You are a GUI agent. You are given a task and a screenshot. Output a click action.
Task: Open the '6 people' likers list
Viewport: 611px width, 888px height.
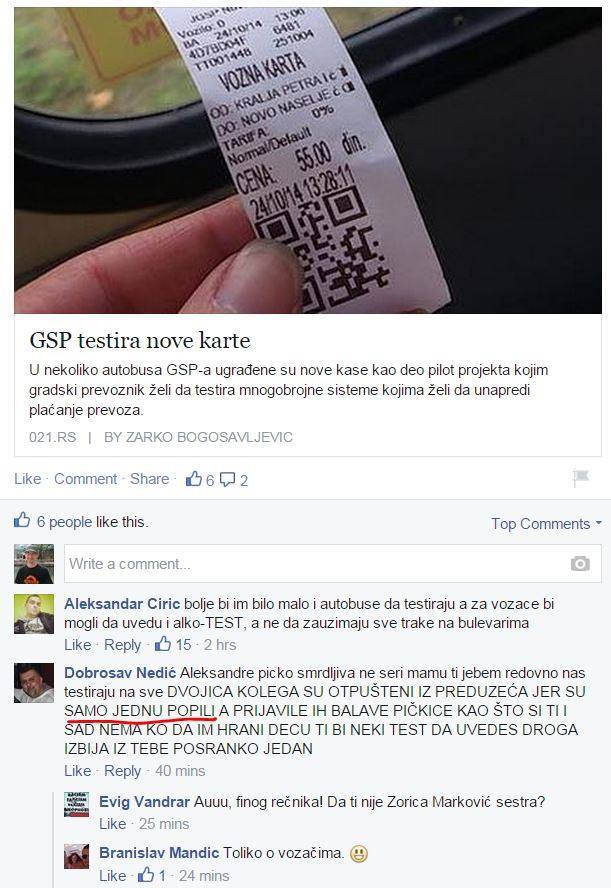pos(64,522)
